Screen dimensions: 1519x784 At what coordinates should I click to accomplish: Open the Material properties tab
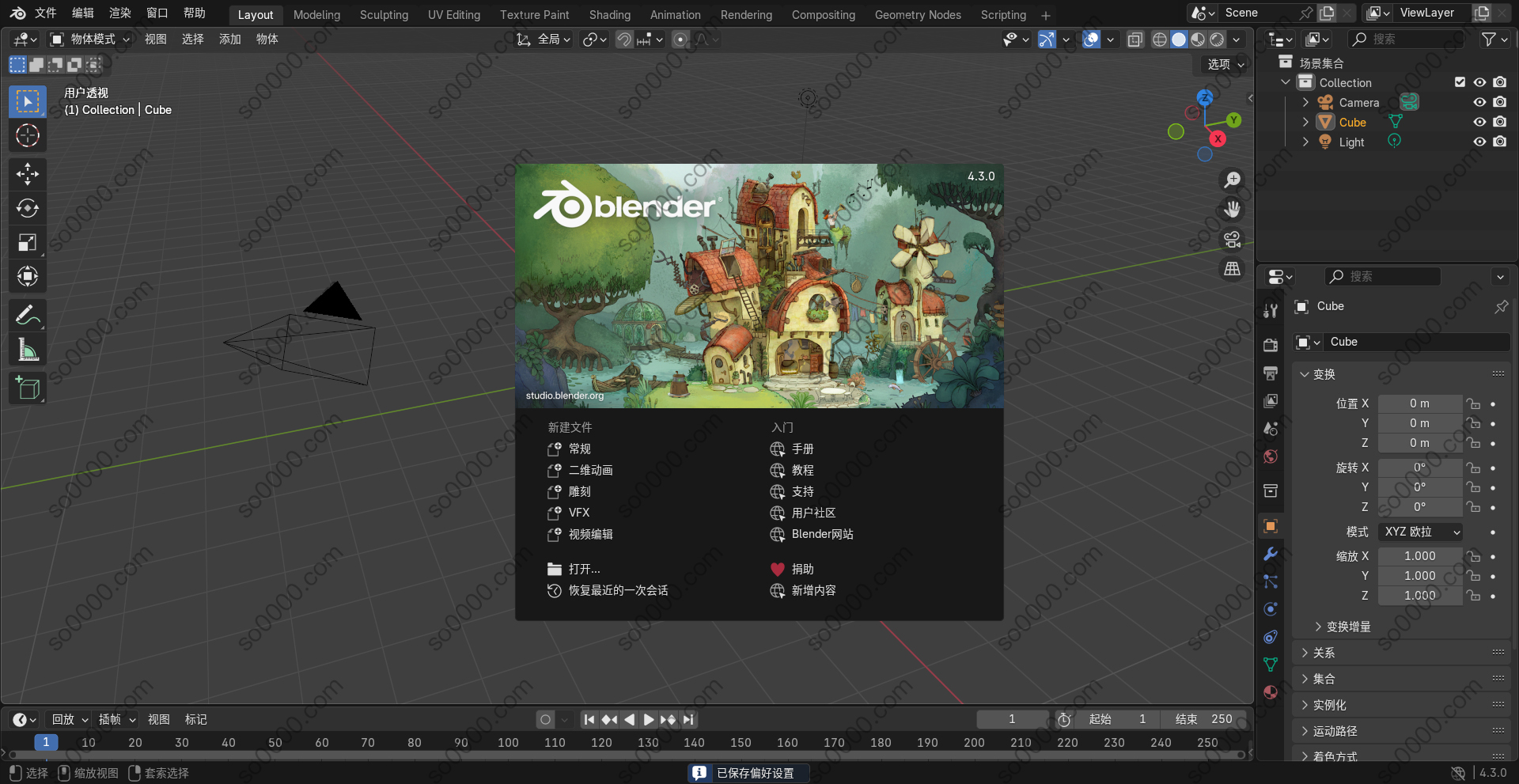click(x=1271, y=692)
